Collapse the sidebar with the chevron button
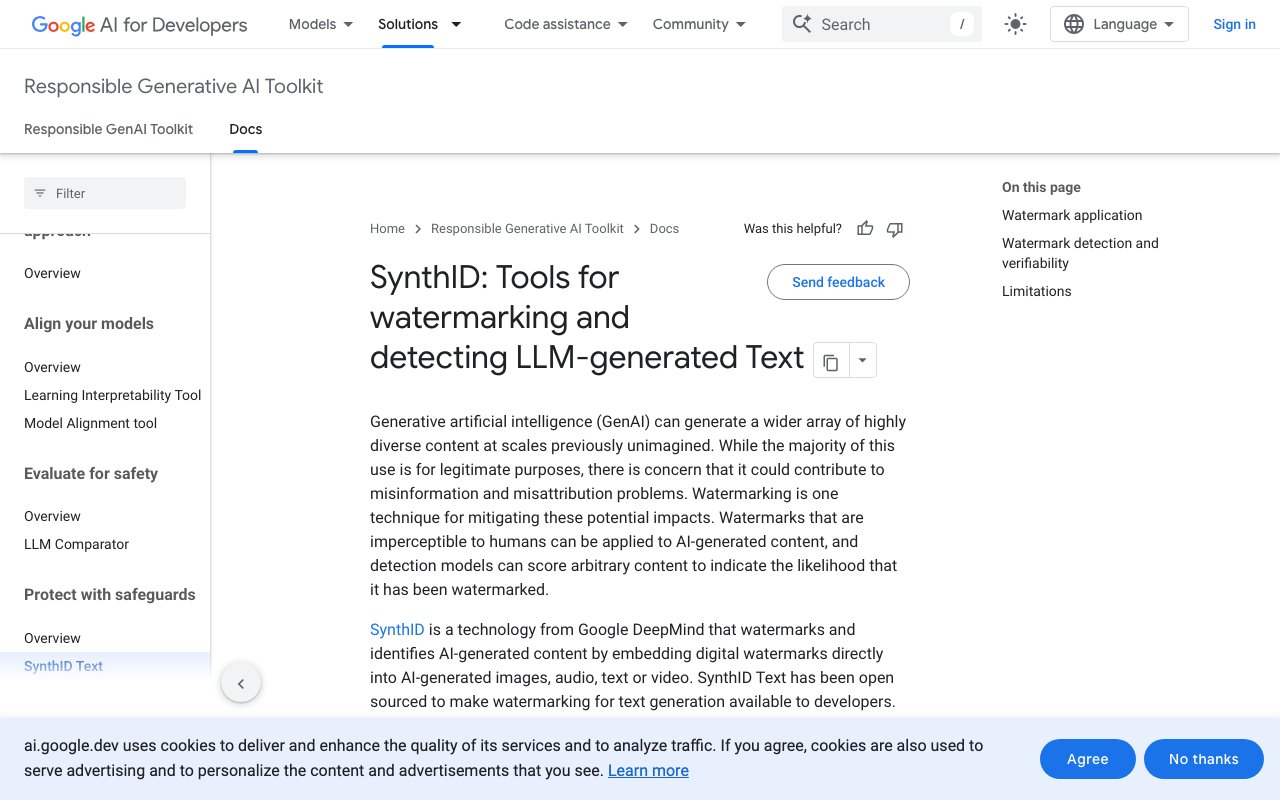The width and height of the screenshot is (1280, 800). [x=241, y=684]
